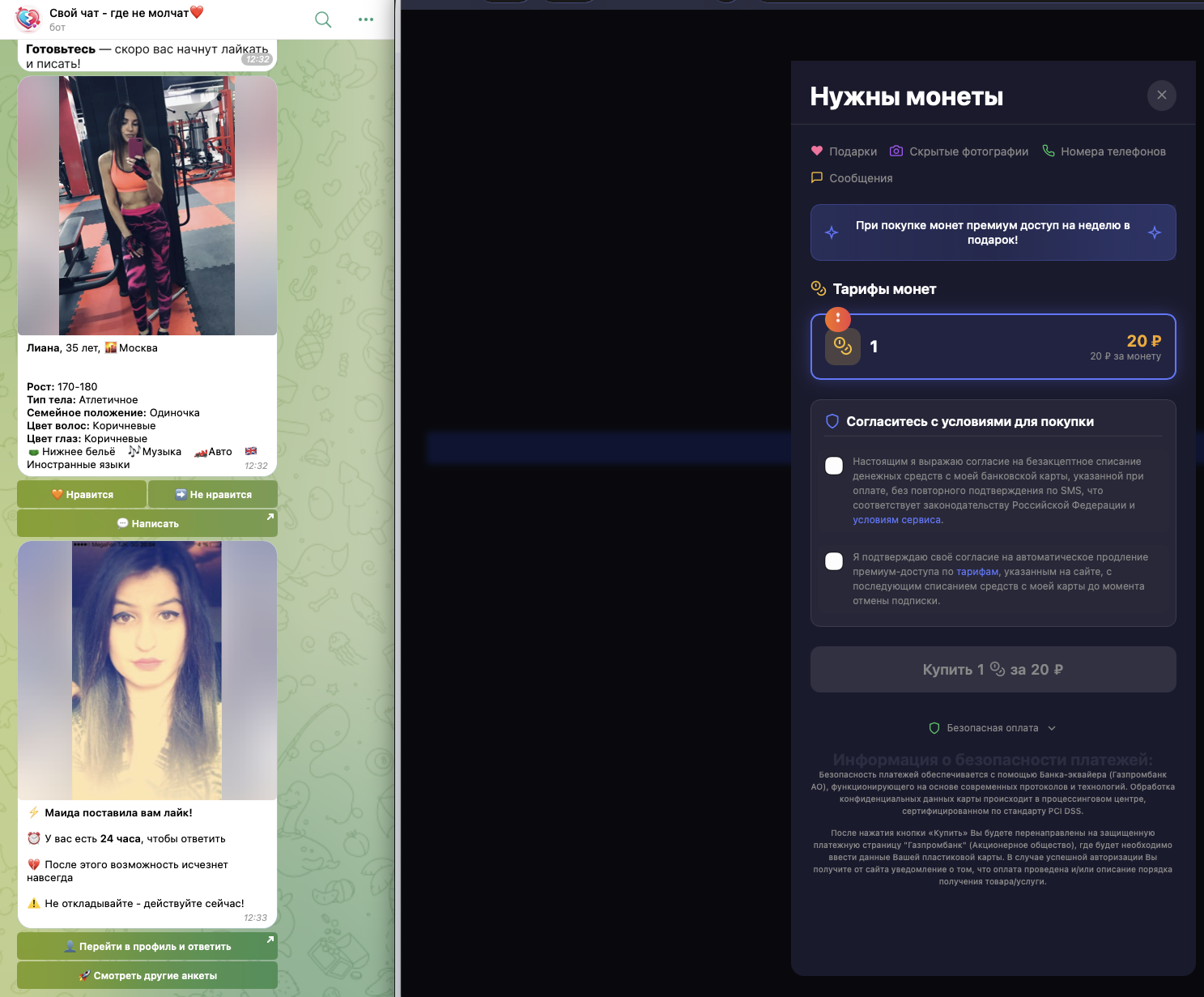Click the phone icon for Номера телефонов
The width and height of the screenshot is (1204, 997).
coord(1048,151)
